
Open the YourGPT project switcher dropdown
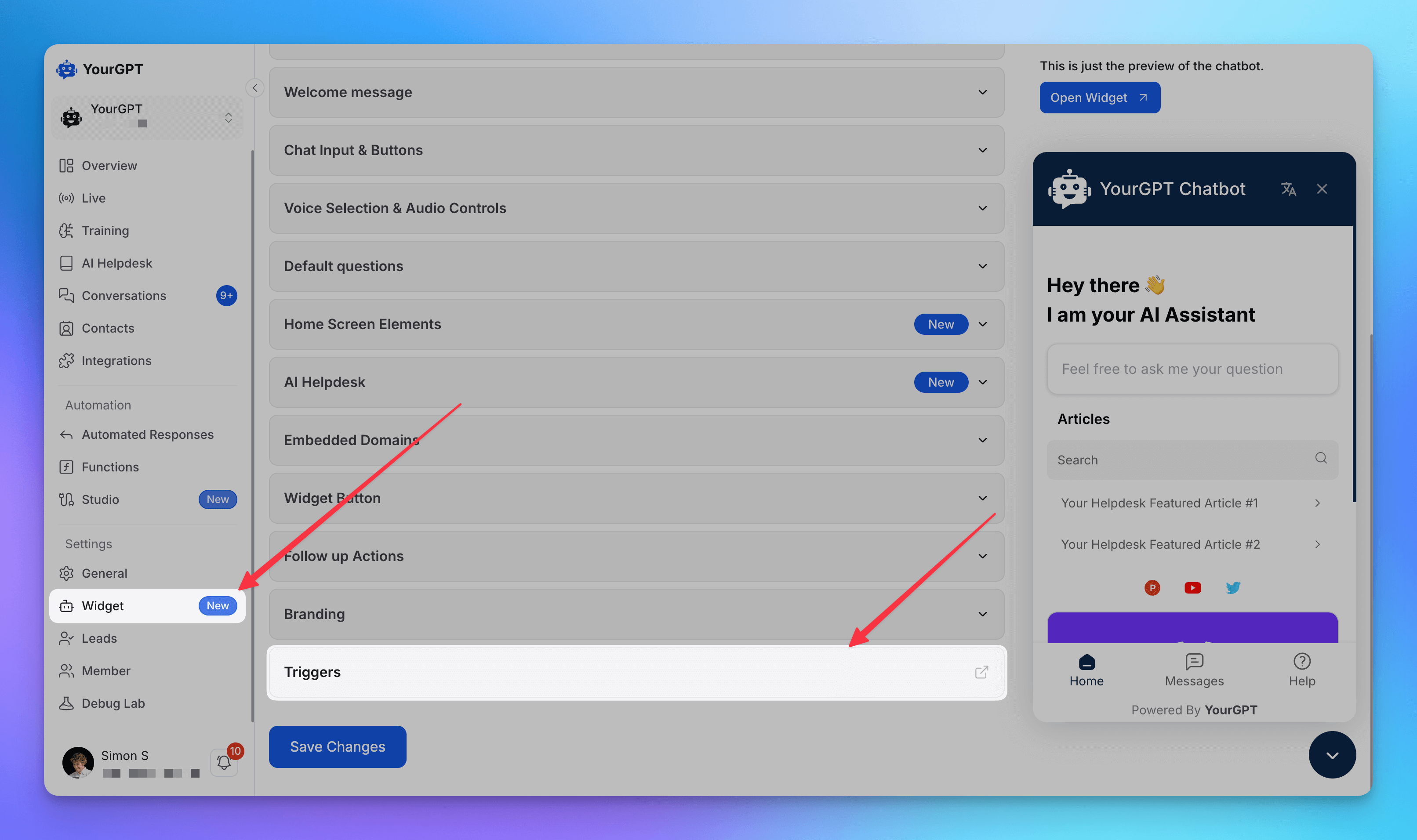coord(147,117)
